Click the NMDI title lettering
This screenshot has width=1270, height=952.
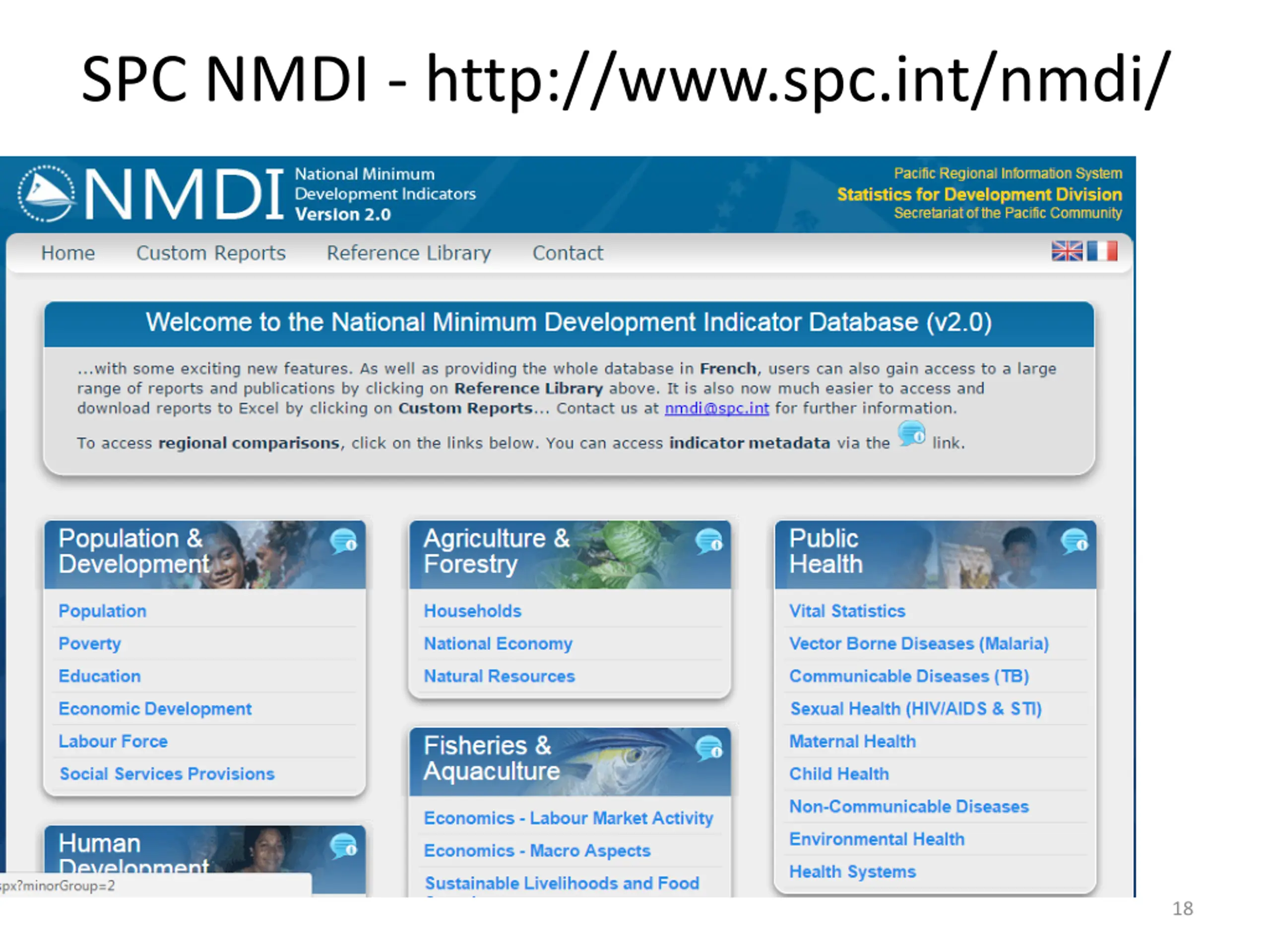184,195
